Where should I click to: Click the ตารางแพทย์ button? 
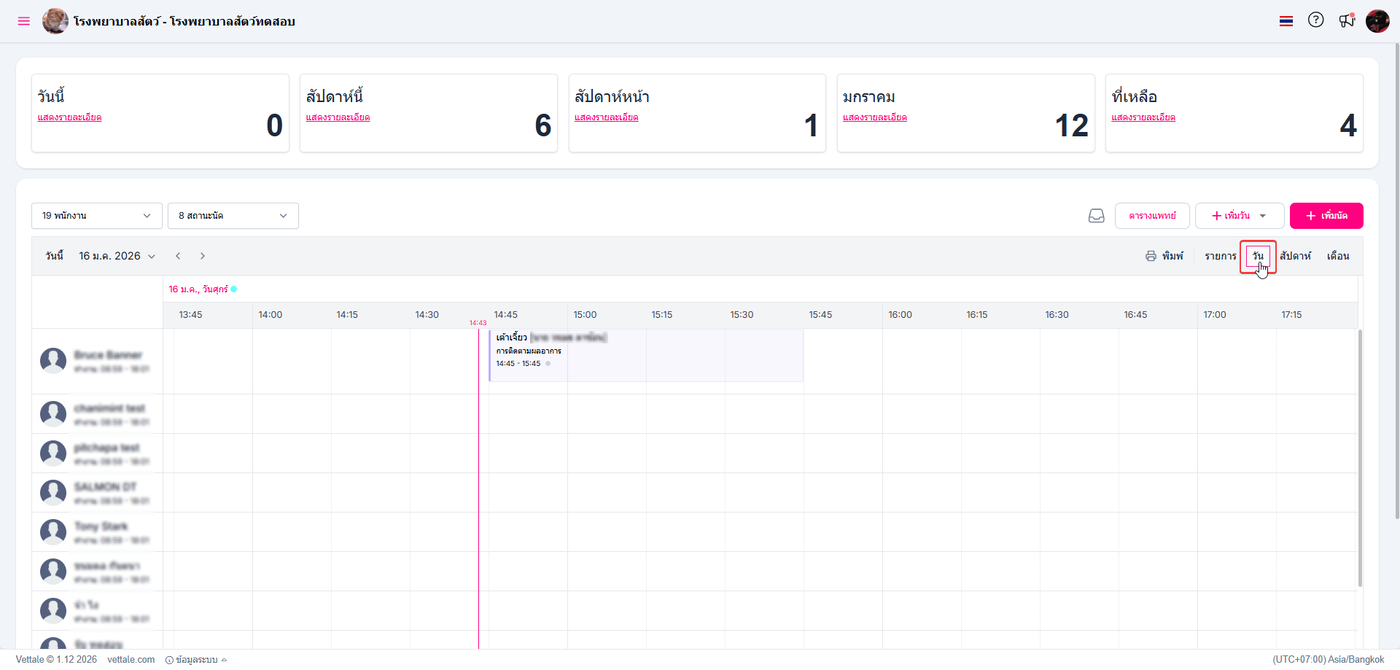point(1152,216)
